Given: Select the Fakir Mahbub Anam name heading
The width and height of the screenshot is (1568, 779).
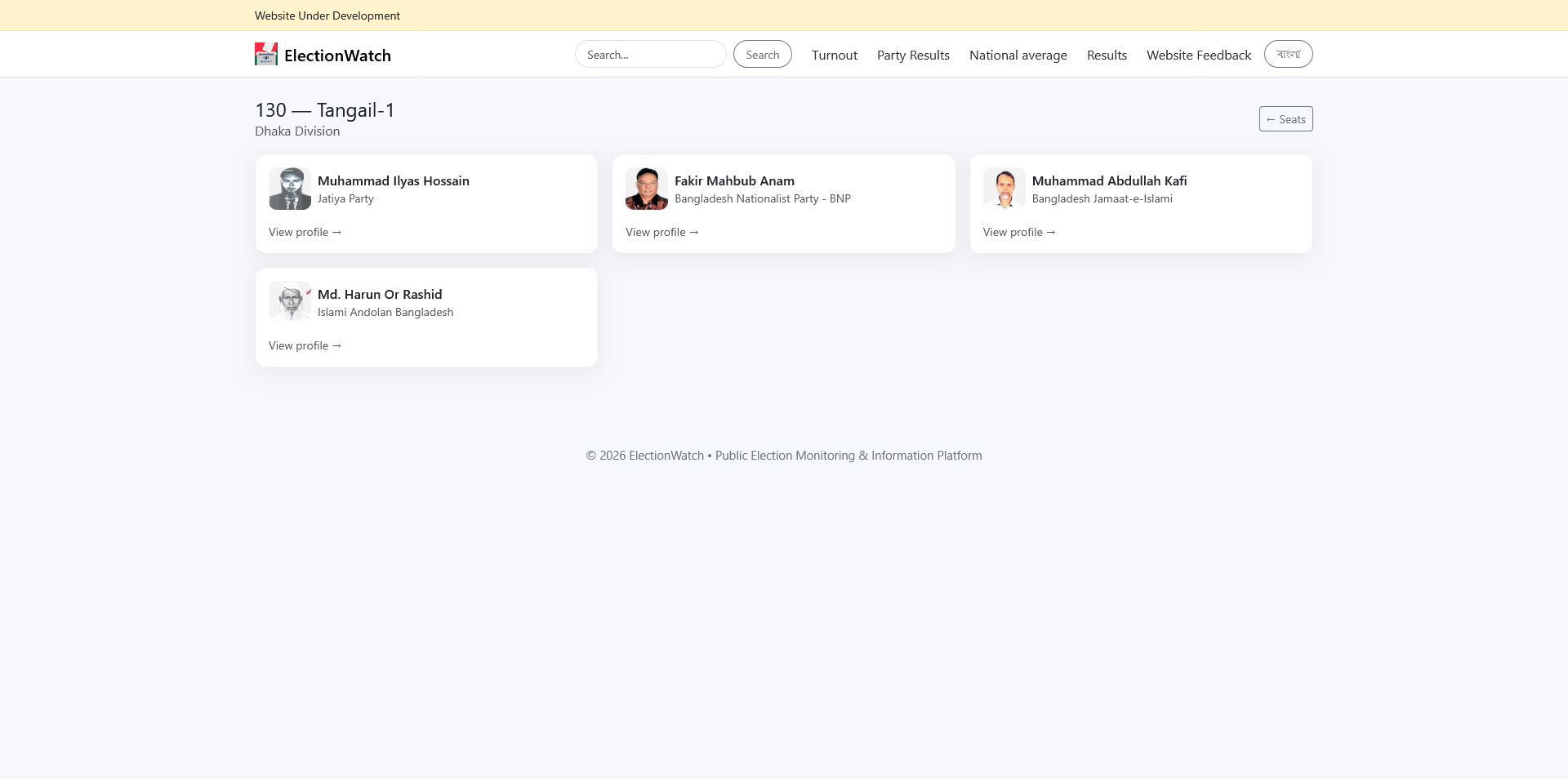Looking at the screenshot, I should coord(734,181).
